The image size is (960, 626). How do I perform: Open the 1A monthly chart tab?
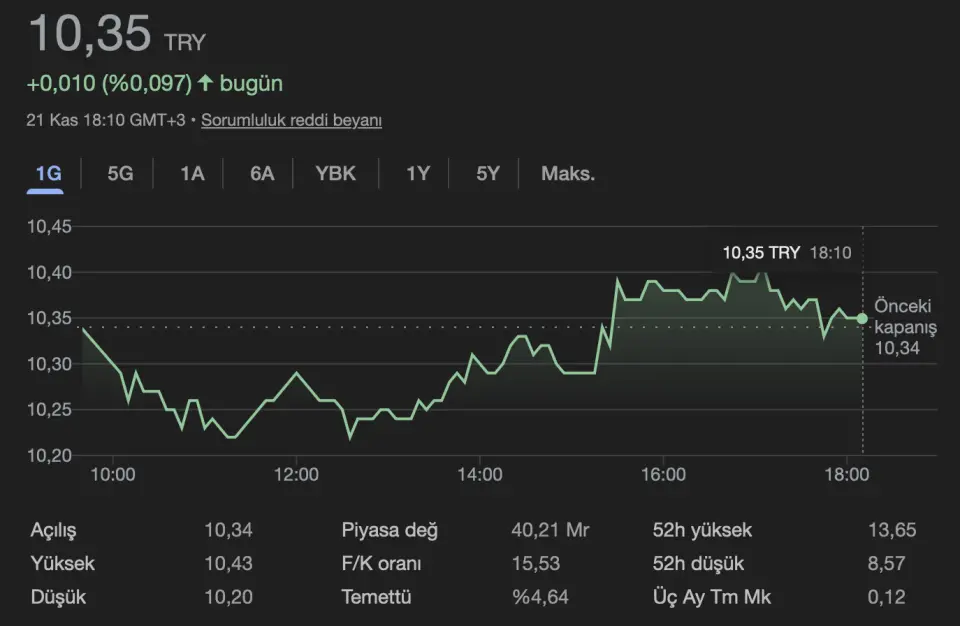pos(192,173)
